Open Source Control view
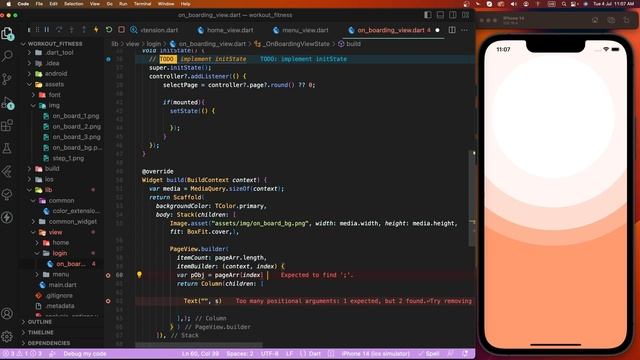The image size is (640, 360). pyautogui.click(x=7, y=79)
